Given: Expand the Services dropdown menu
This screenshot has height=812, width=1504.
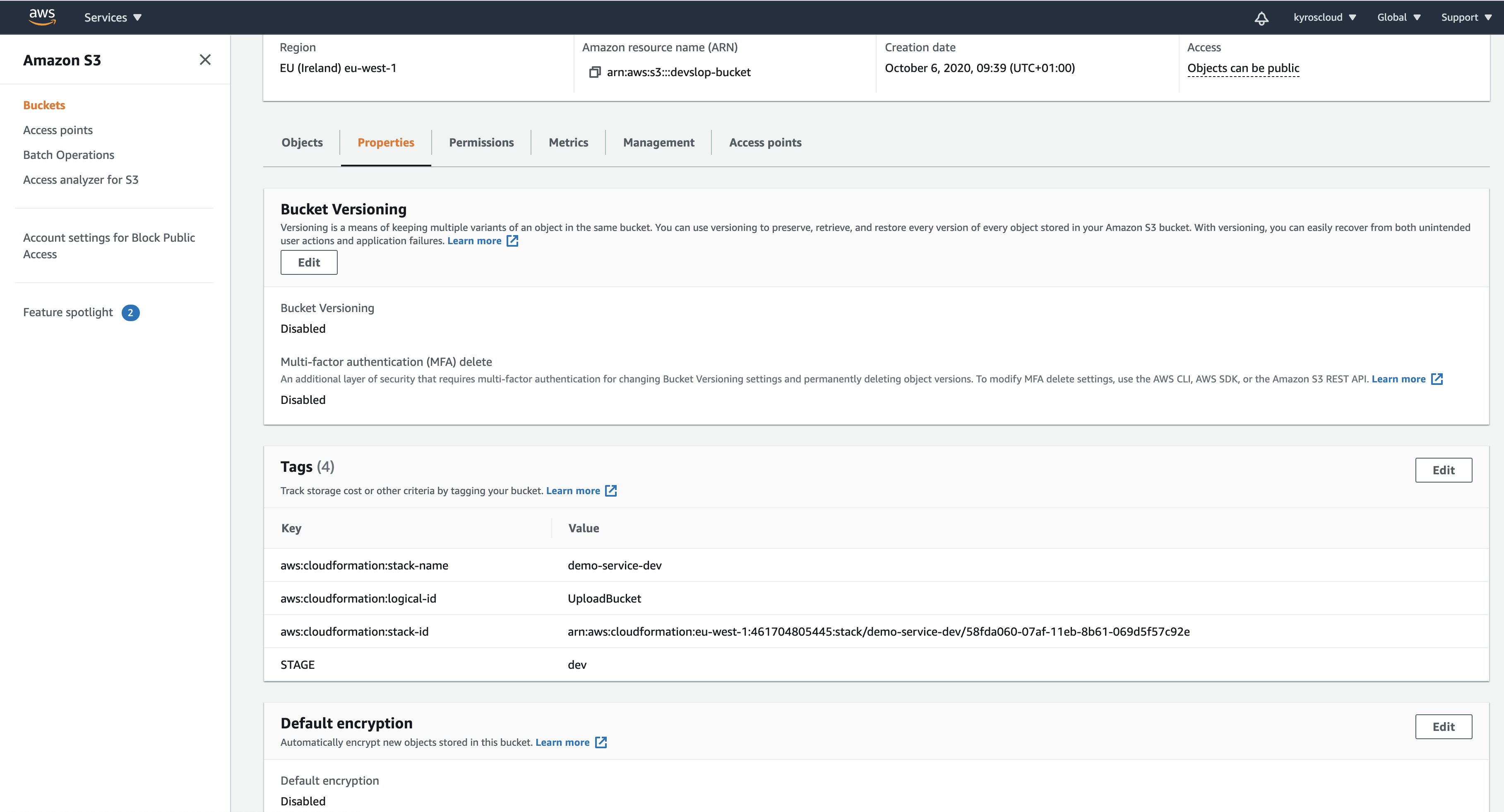Looking at the screenshot, I should click(x=113, y=17).
